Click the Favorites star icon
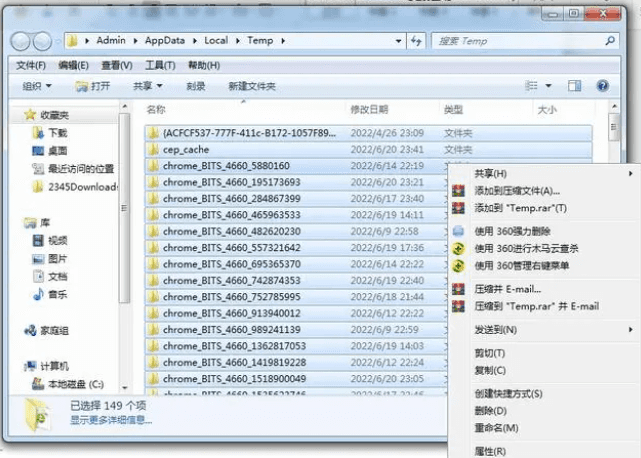 30,115
